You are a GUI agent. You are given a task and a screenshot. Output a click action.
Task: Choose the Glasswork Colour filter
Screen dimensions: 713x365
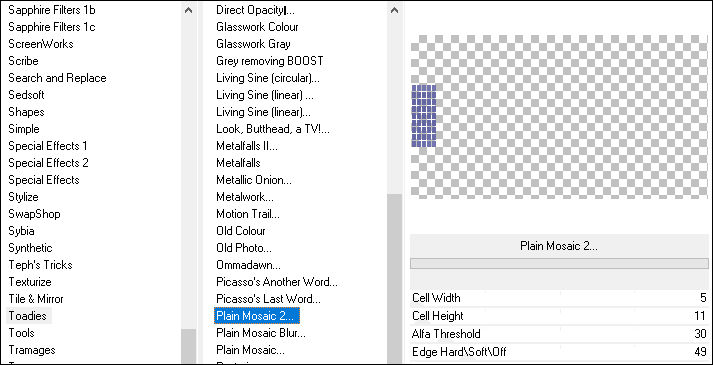tap(257, 27)
